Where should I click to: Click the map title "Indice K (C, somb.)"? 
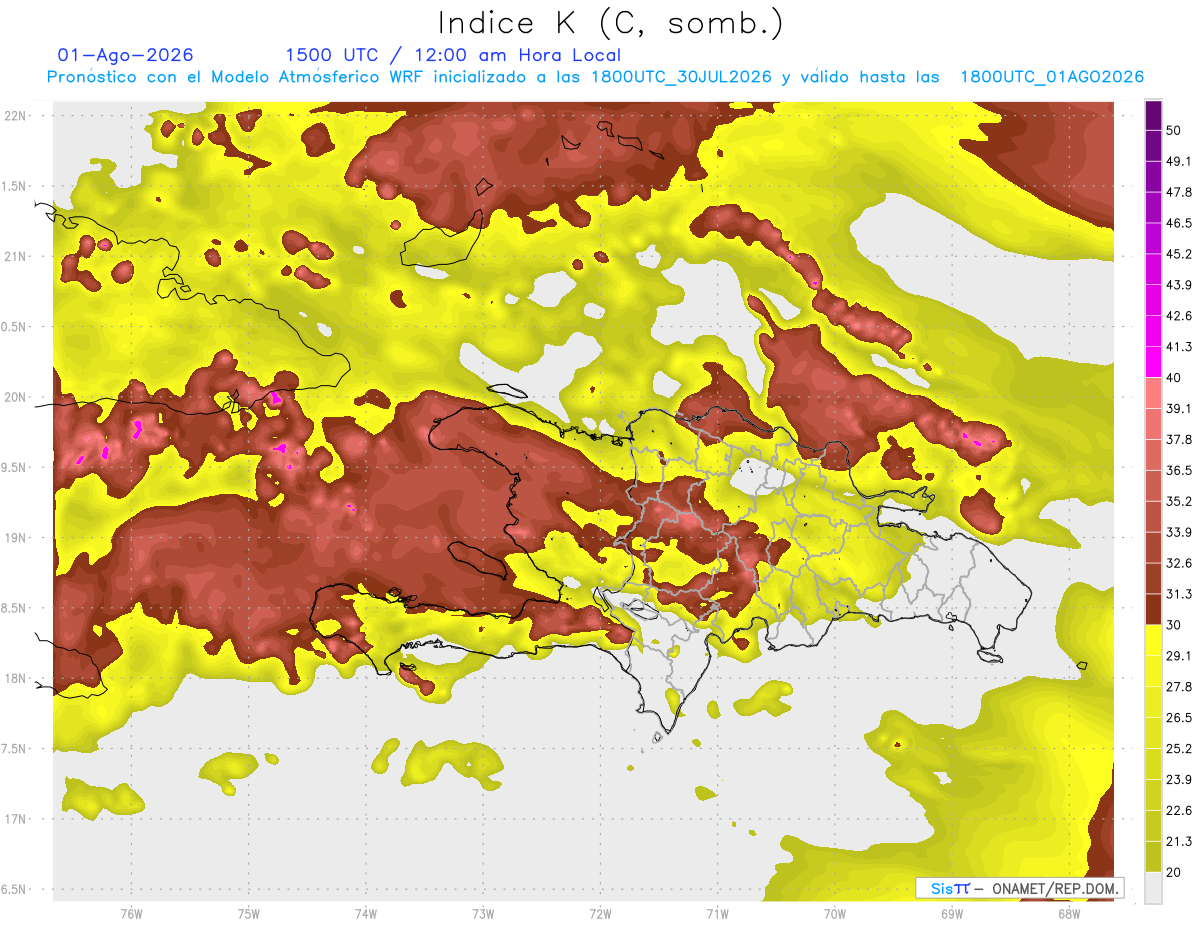611,23
